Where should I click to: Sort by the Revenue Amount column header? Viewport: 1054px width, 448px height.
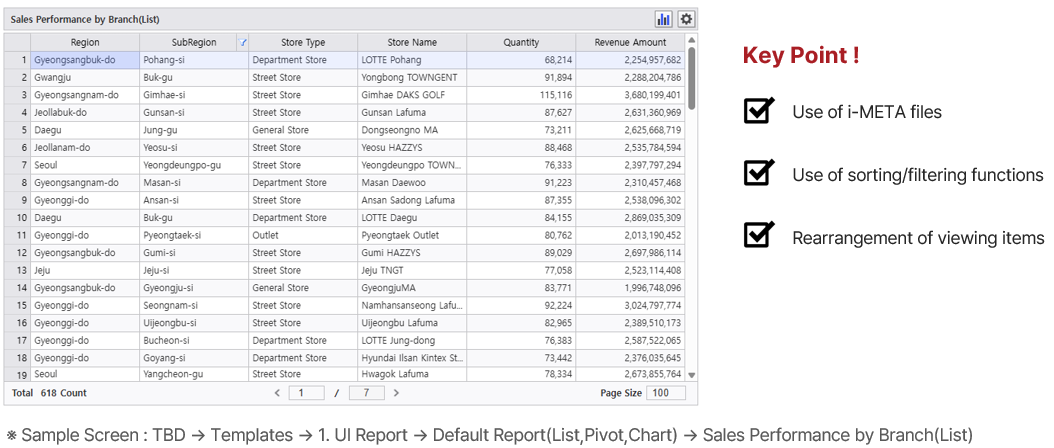pyautogui.click(x=630, y=43)
